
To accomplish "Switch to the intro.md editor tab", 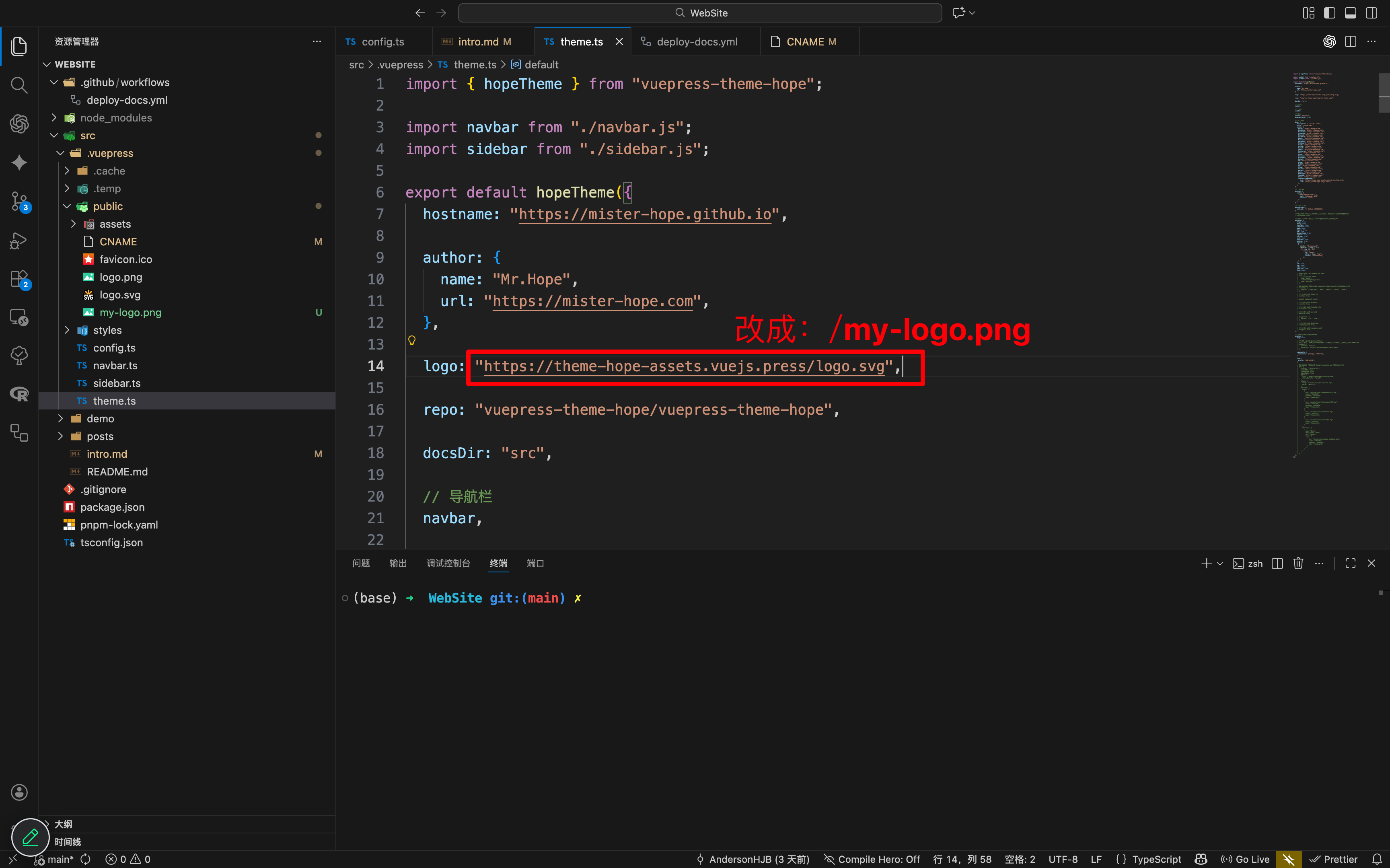I will [x=483, y=41].
